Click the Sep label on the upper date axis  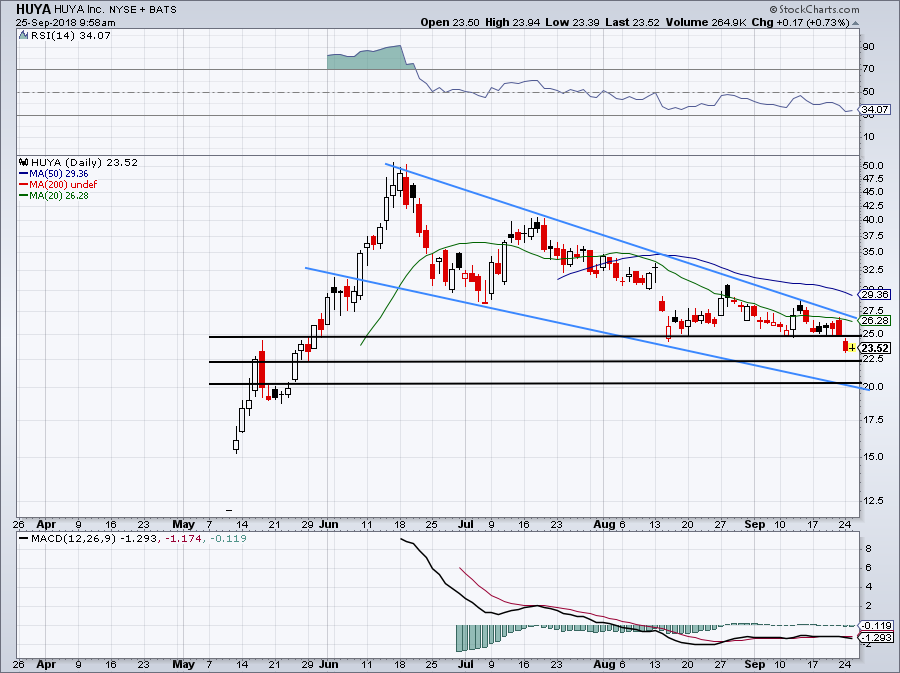[755, 524]
